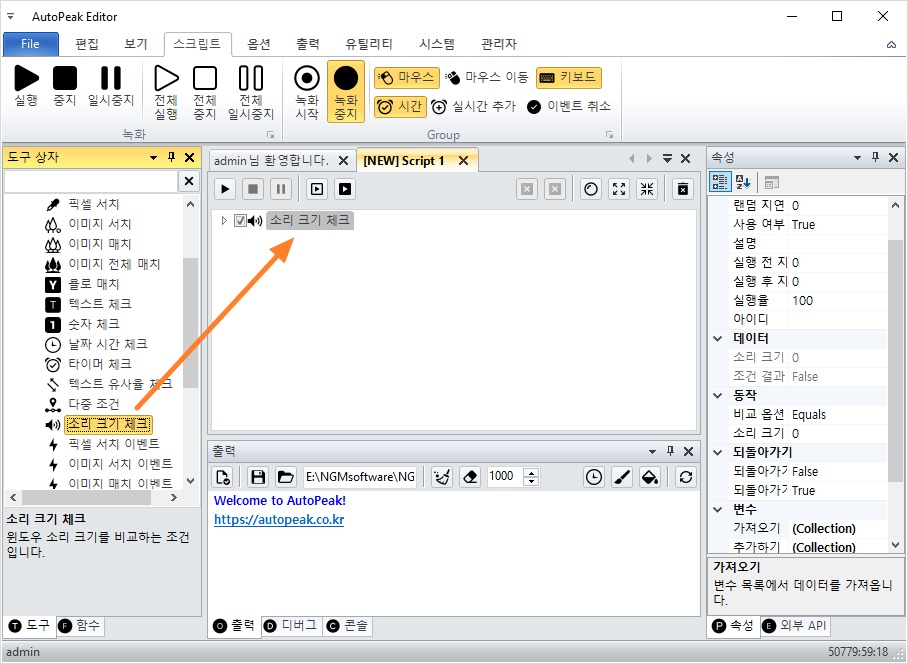Click the expand-all arrows icon in script toolbar

click(x=619, y=189)
